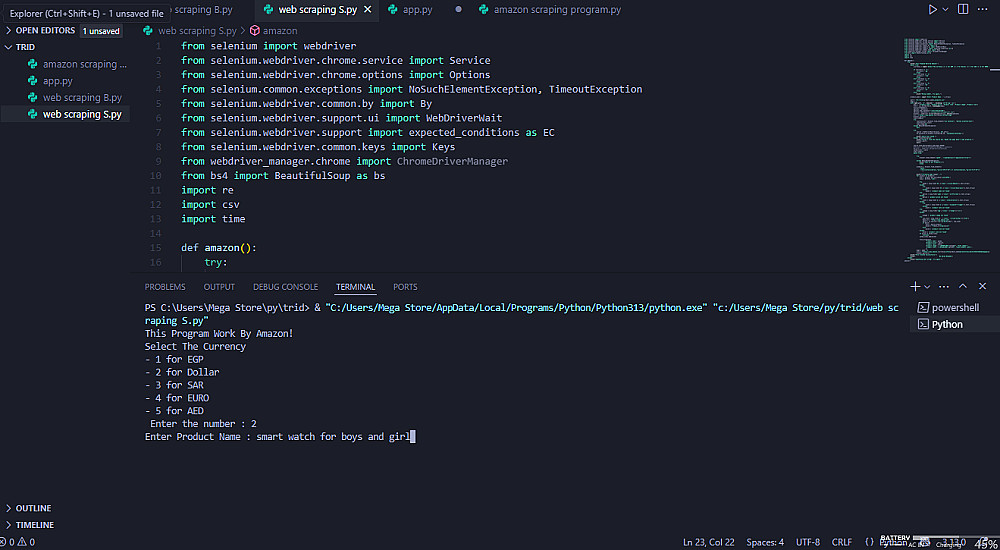Screen dimensions: 1000x550
Task: Click web scraping S.py in the breadcrumb
Action: [x=197, y=31]
